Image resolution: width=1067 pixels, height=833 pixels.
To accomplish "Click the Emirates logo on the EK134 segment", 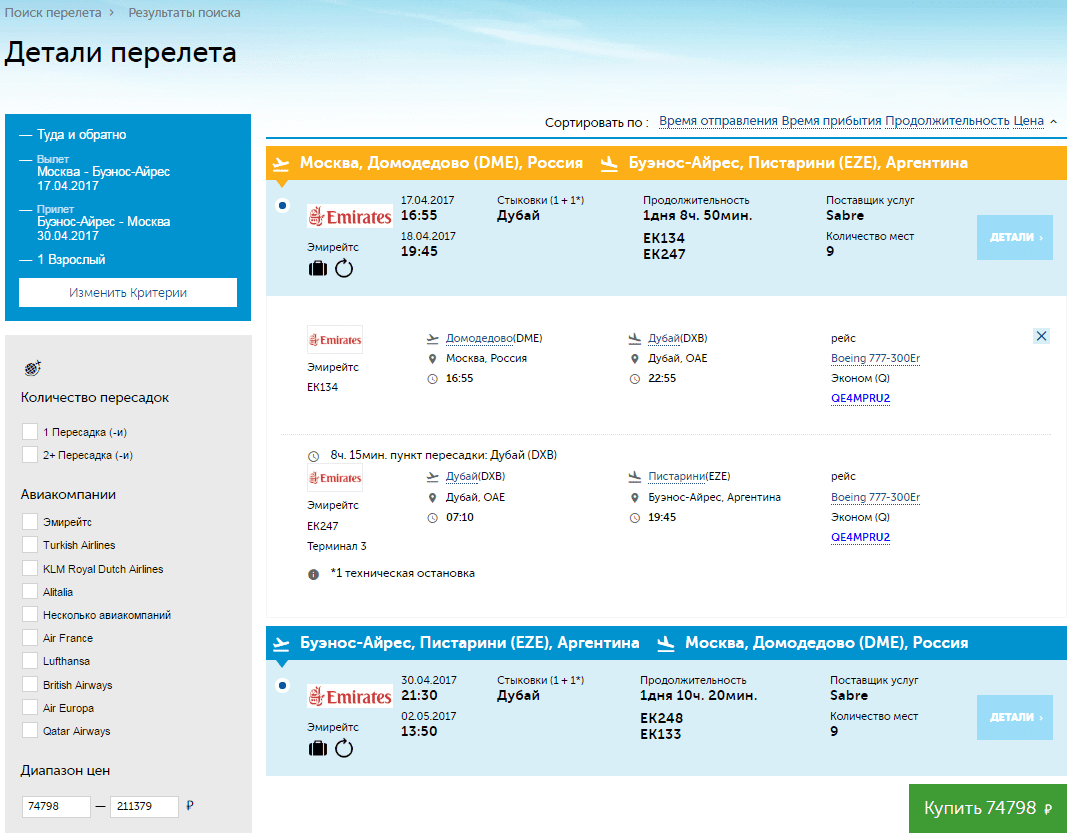I will 335,340.
